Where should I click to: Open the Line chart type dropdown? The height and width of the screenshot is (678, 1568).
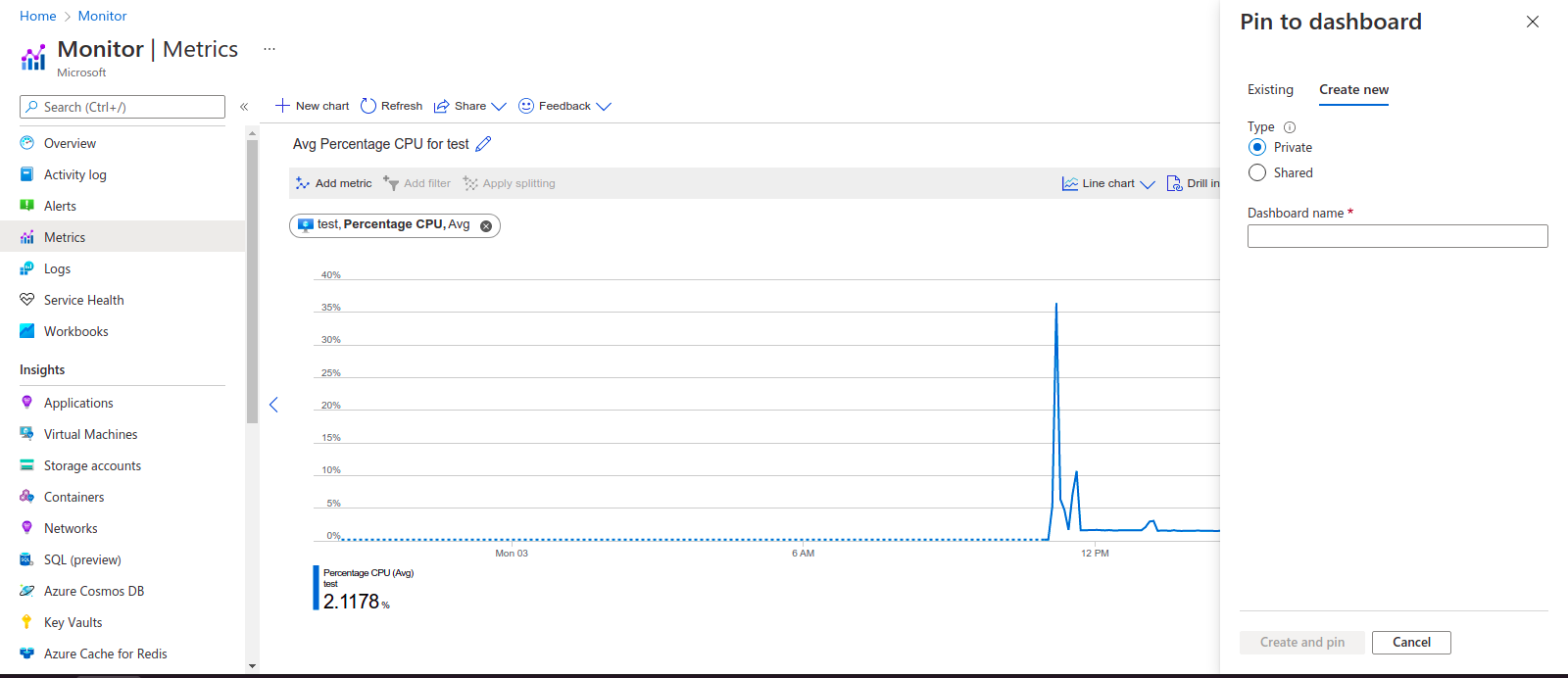(1108, 183)
